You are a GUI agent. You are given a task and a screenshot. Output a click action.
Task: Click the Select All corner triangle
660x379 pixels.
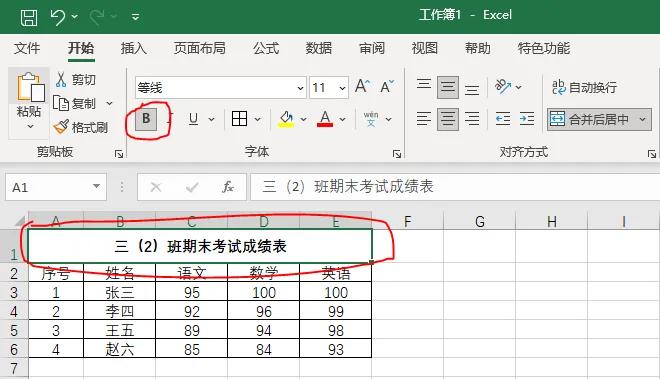[x=20, y=221]
